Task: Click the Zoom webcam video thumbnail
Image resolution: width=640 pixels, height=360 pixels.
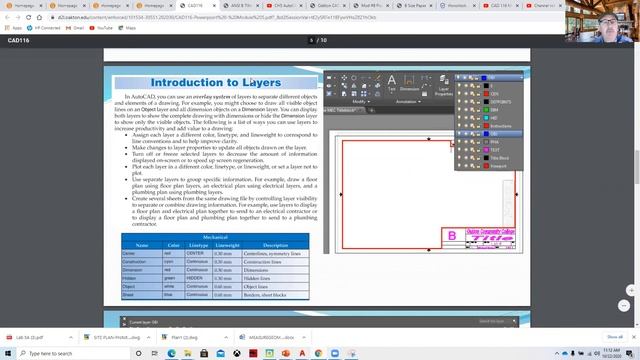Action: pos(602,21)
